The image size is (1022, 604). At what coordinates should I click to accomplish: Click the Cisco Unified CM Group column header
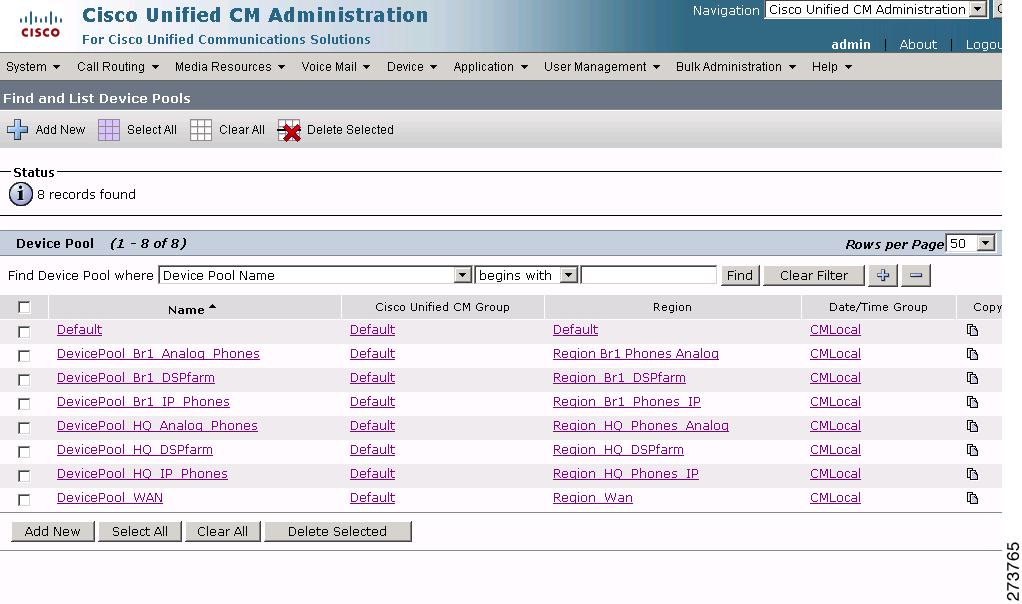(x=443, y=307)
